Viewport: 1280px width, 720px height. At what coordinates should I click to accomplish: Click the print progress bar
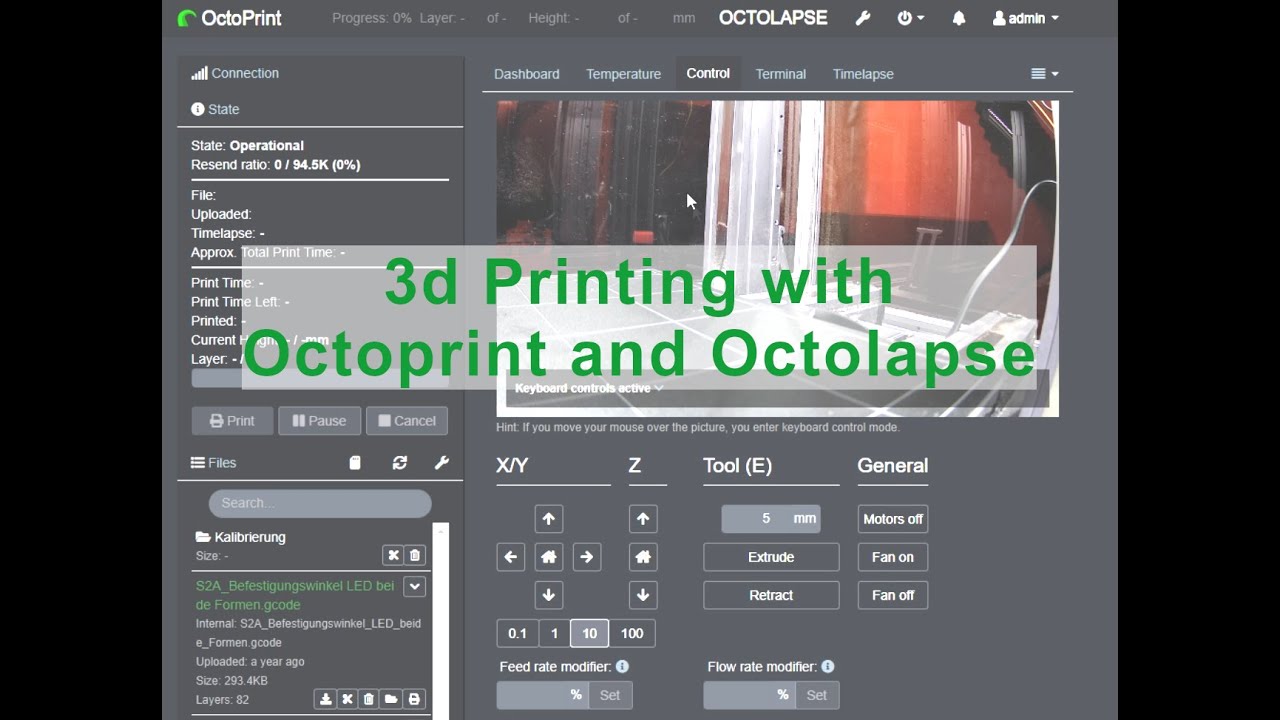tap(320, 378)
